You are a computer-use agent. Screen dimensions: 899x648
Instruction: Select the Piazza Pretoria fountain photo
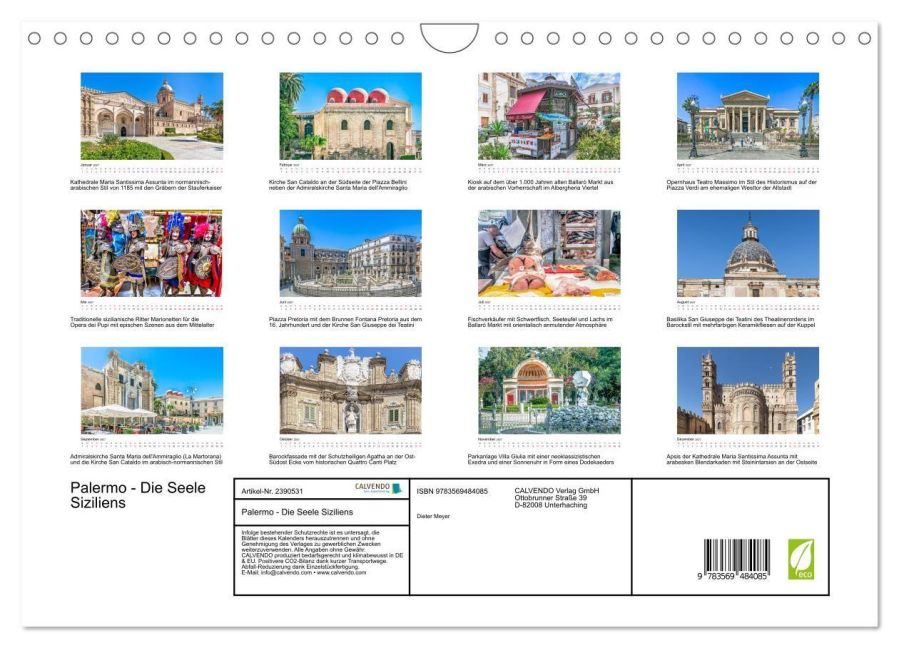pyautogui.click(x=350, y=253)
